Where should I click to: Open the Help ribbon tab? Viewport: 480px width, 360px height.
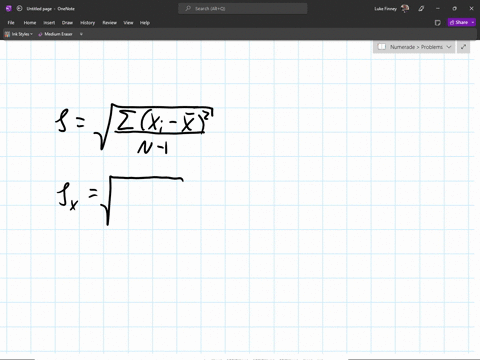click(145, 23)
